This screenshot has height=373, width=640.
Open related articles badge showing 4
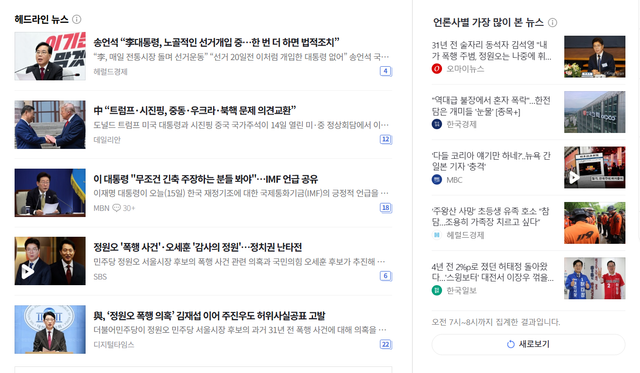point(385,71)
